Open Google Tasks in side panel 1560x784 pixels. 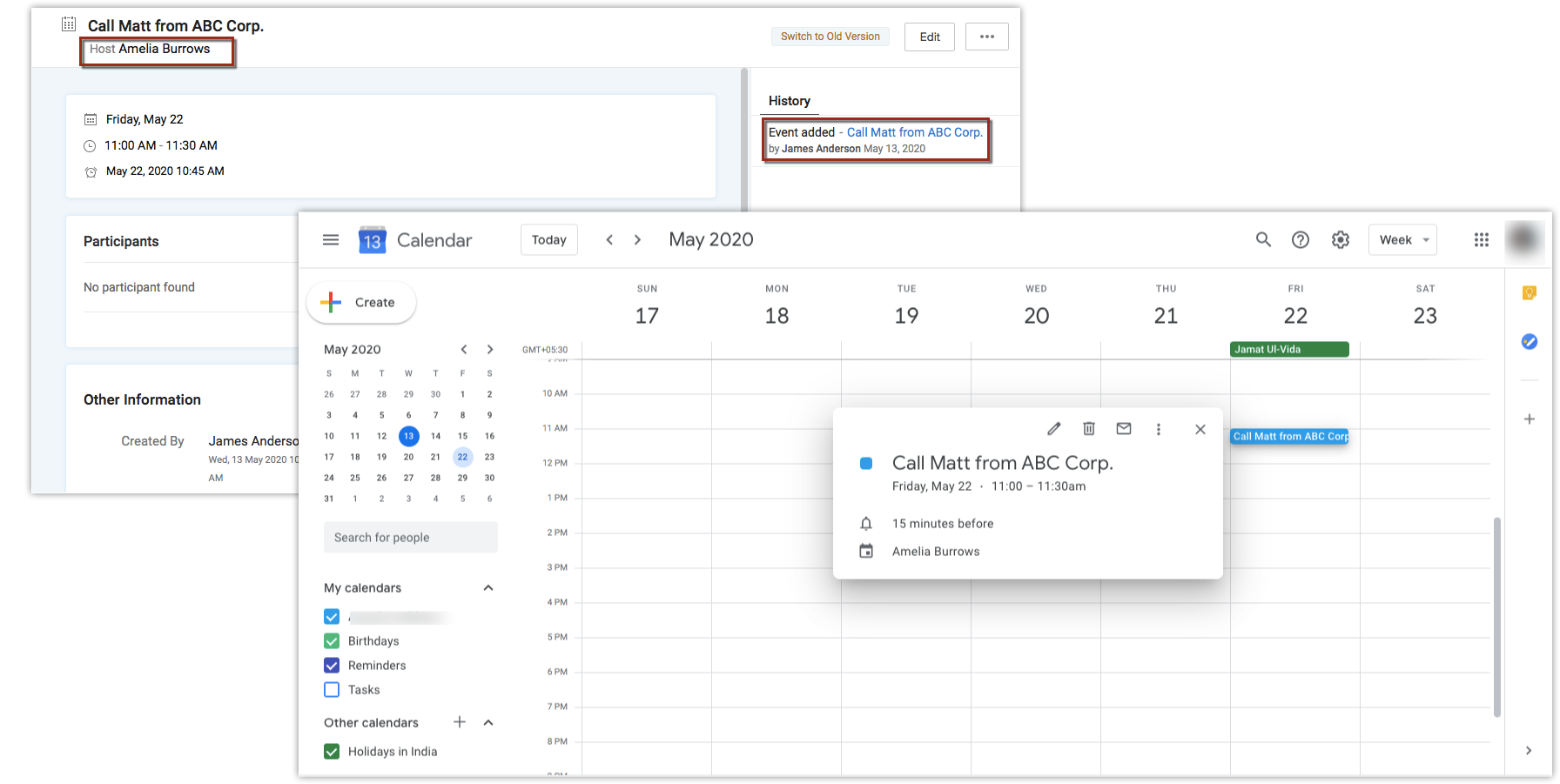[x=1530, y=341]
